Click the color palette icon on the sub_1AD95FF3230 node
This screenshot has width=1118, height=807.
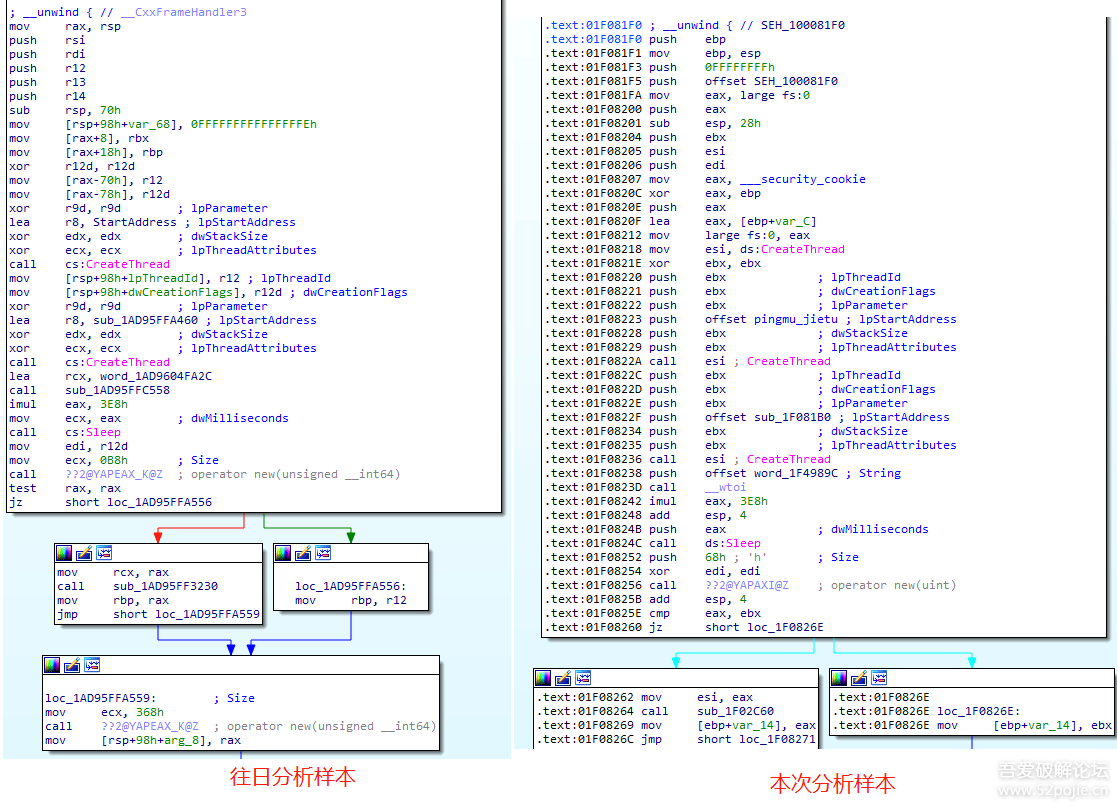coord(65,553)
